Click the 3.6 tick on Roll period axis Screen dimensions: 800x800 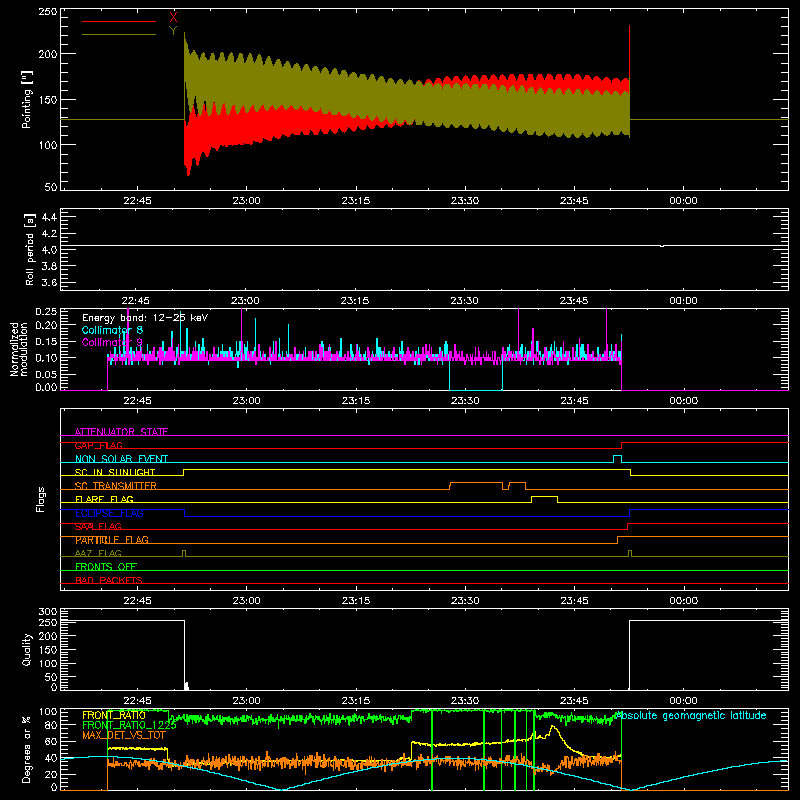click(x=49, y=282)
